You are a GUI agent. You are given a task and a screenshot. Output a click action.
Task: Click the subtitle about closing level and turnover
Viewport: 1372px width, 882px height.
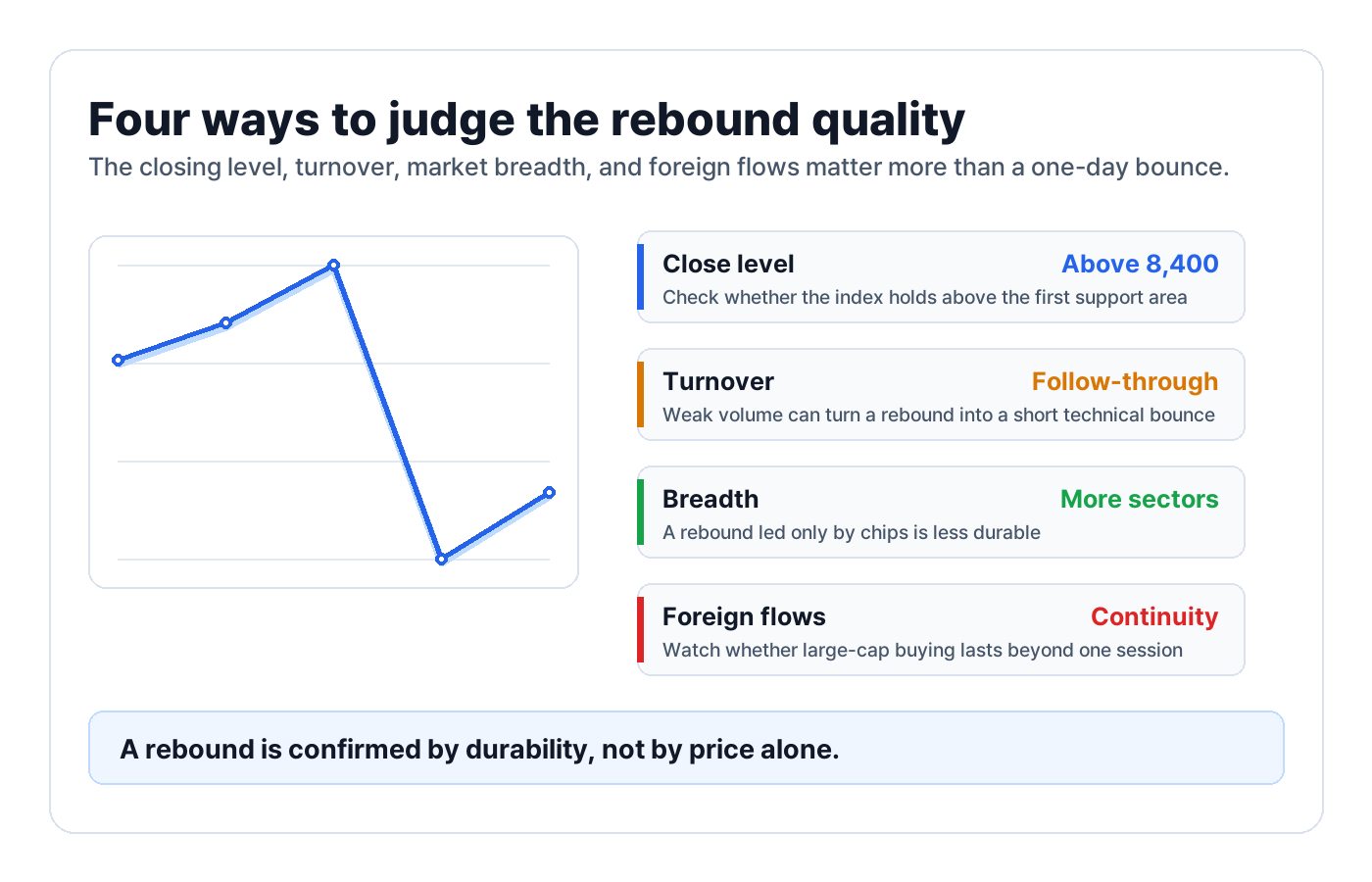pyautogui.click(x=659, y=168)
